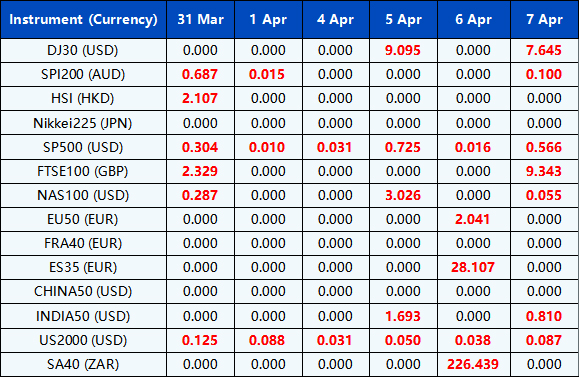The height and width of the screenshot is (377, 579).
Task: Select FTSE100 7 Apr value 9.343
Action: 544,171
